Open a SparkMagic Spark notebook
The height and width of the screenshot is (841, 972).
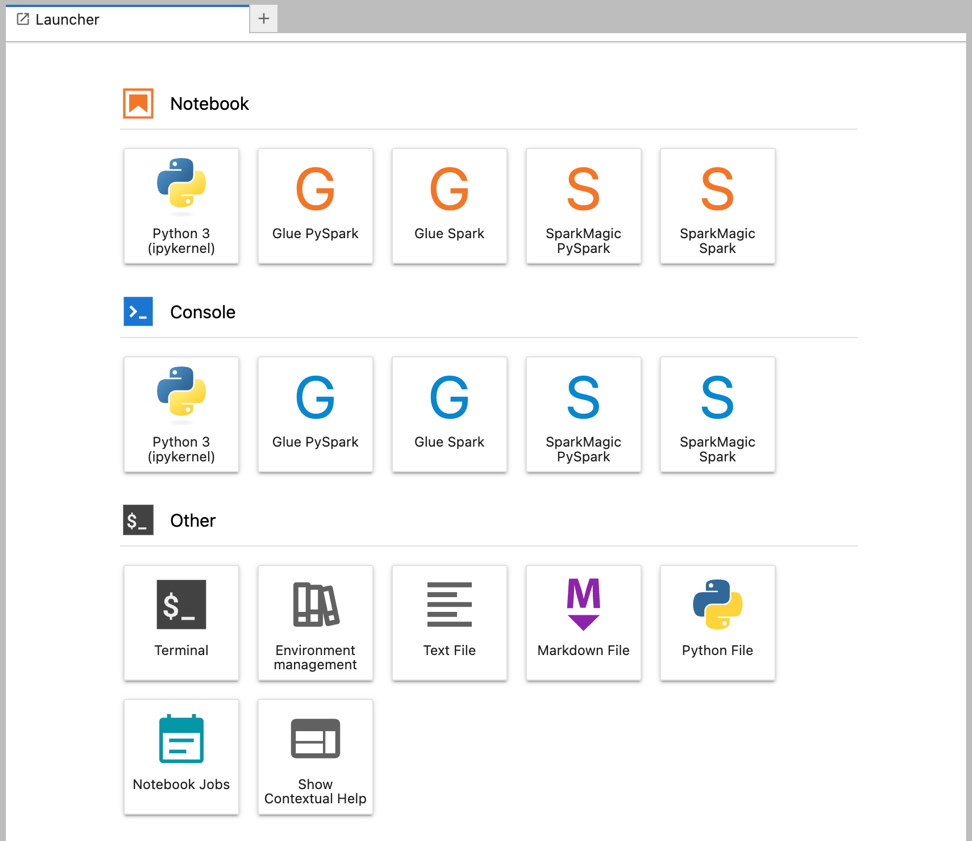717,206
